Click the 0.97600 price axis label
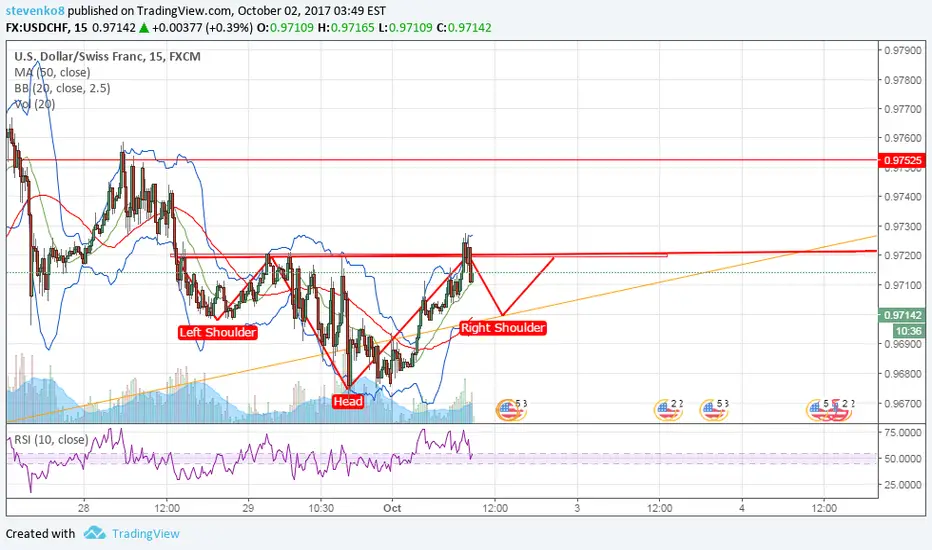The height and width of the screenshot is (550, 932). click(x=903, y=138)
